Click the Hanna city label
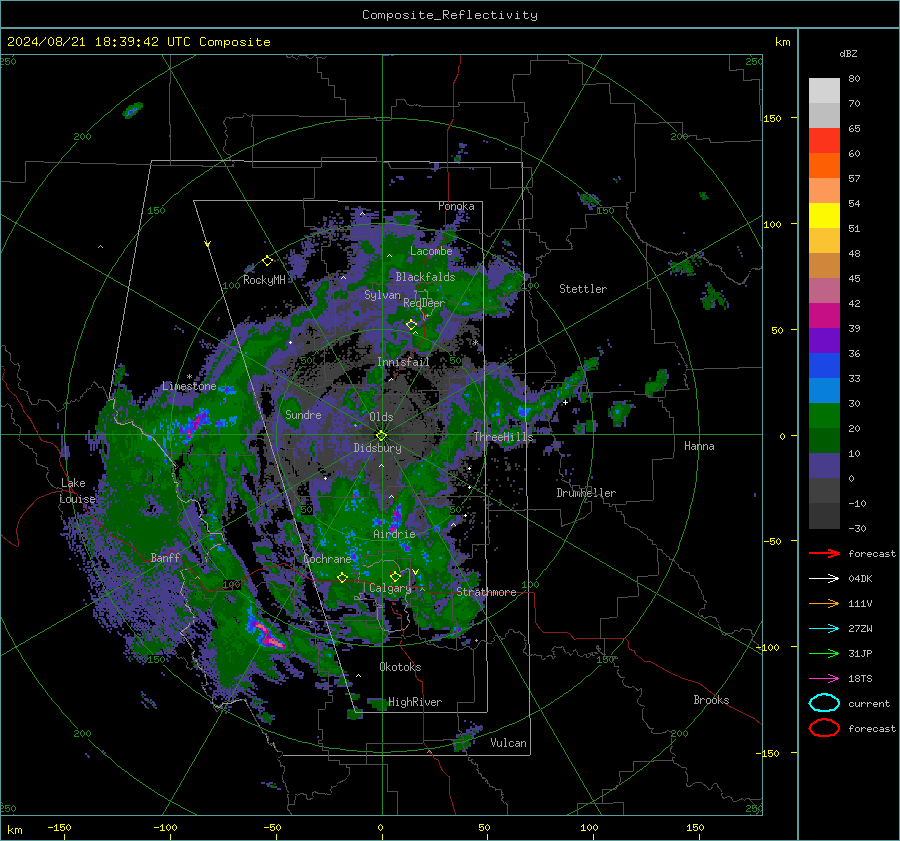 click(x=699, y=446)
